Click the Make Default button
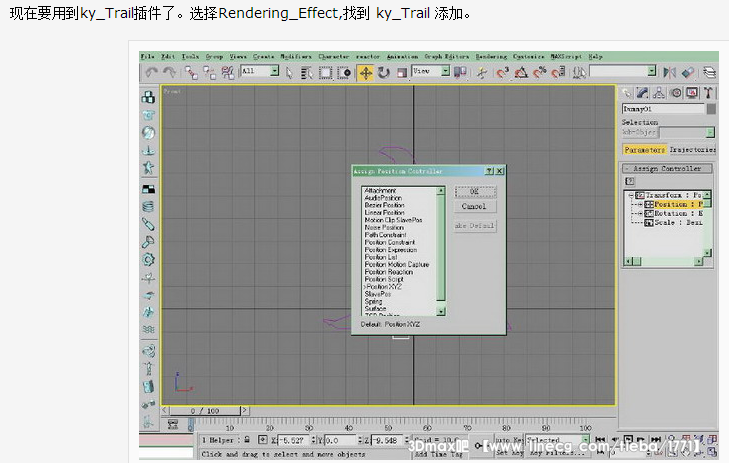729x463 pixels. tap(475, 225)
